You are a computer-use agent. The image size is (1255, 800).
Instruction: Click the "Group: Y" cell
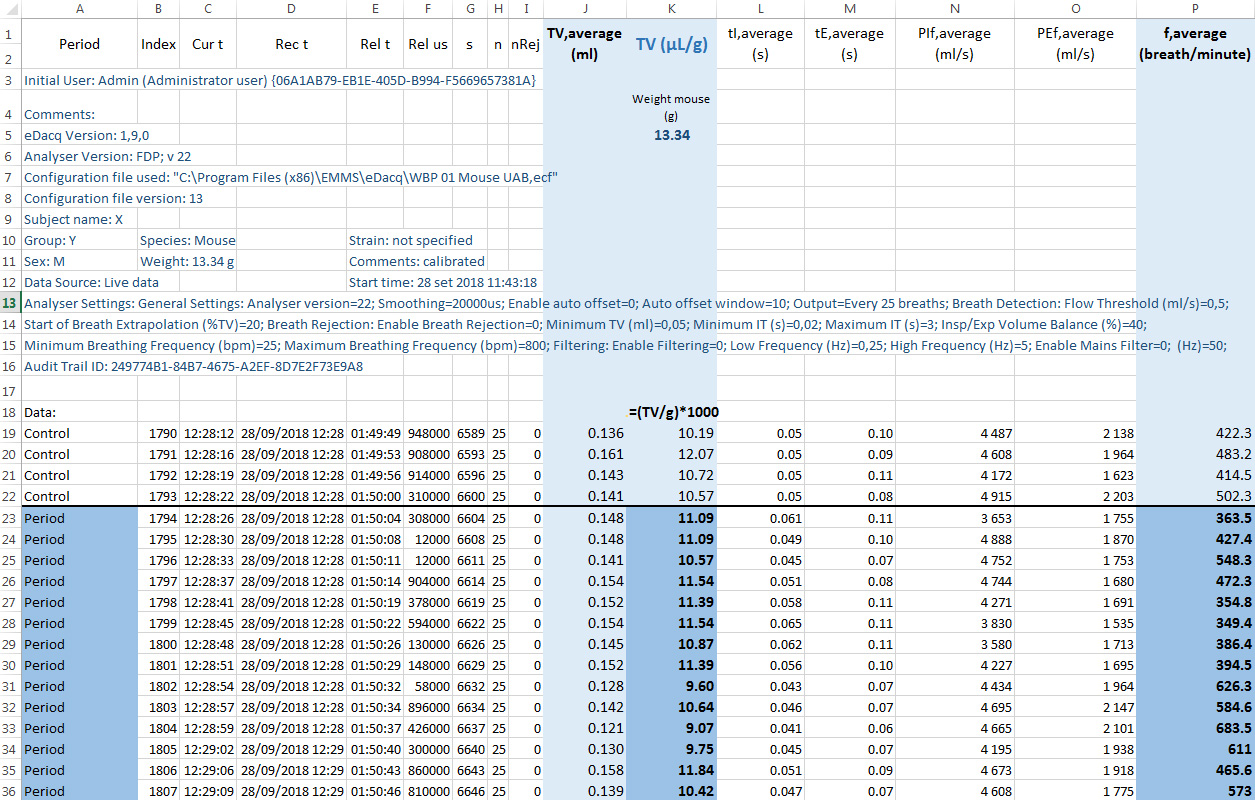click(50, 240)
